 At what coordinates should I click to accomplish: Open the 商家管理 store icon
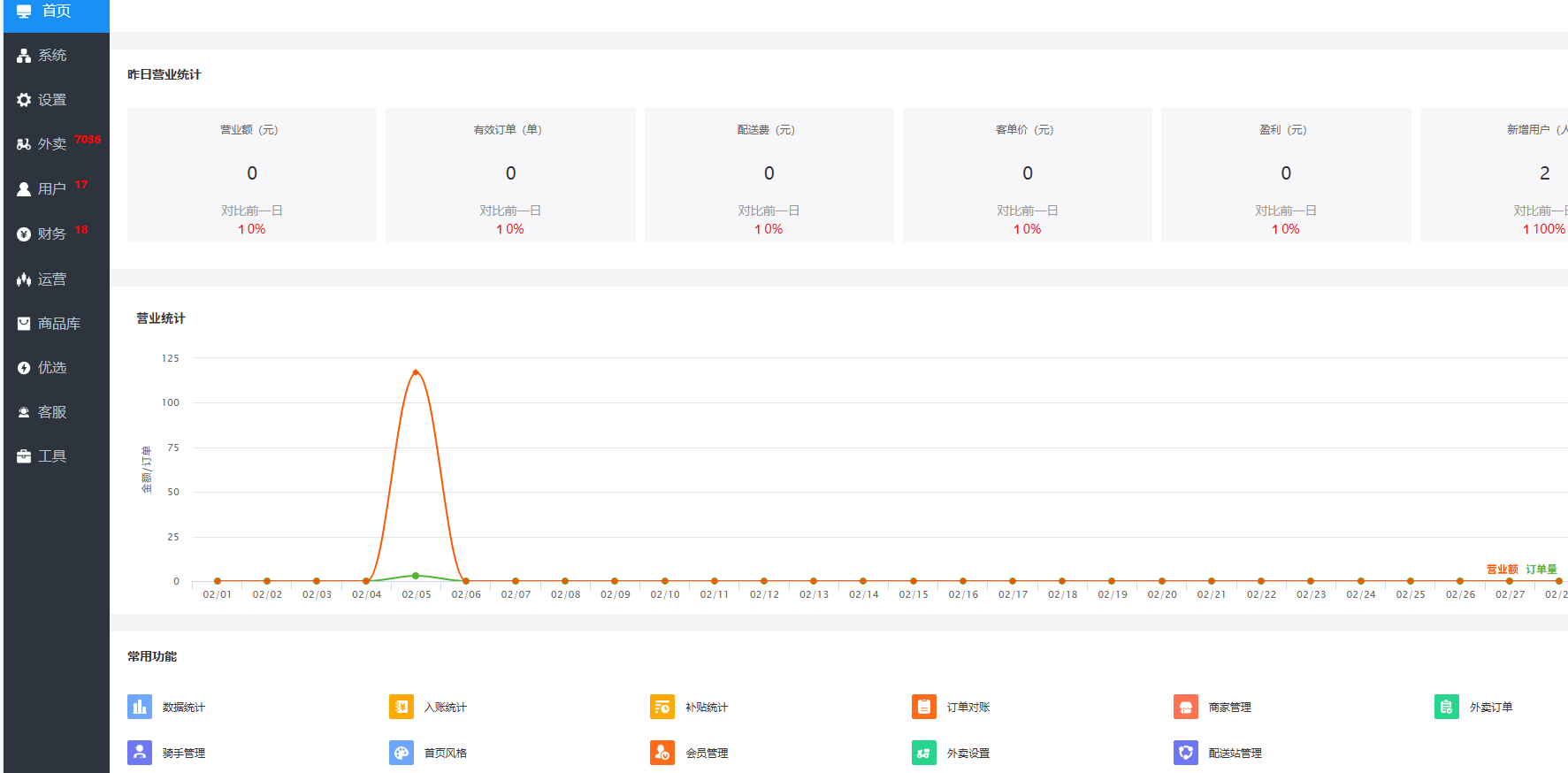click(1186, 707)
